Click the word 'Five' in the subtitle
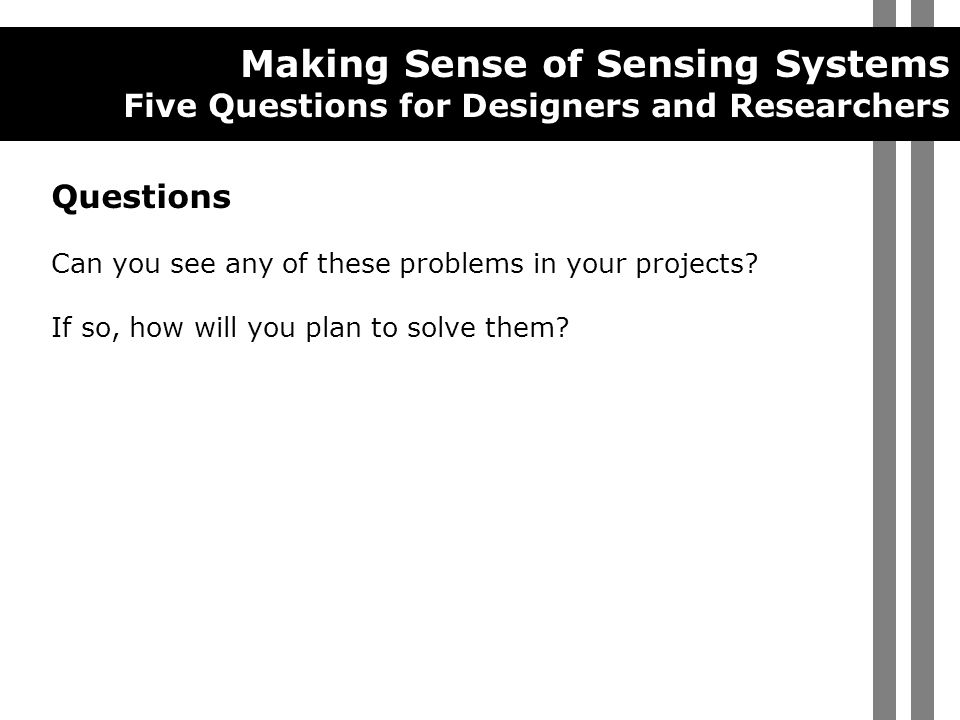This screenshot has width=960, height=720. [x=160, y=106]
